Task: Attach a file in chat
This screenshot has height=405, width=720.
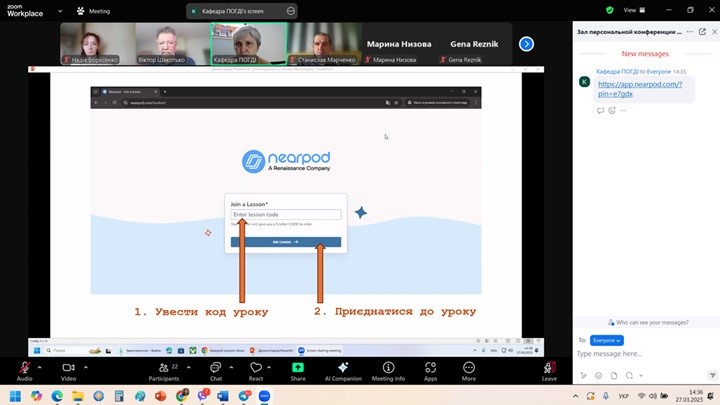Action: 614,376
